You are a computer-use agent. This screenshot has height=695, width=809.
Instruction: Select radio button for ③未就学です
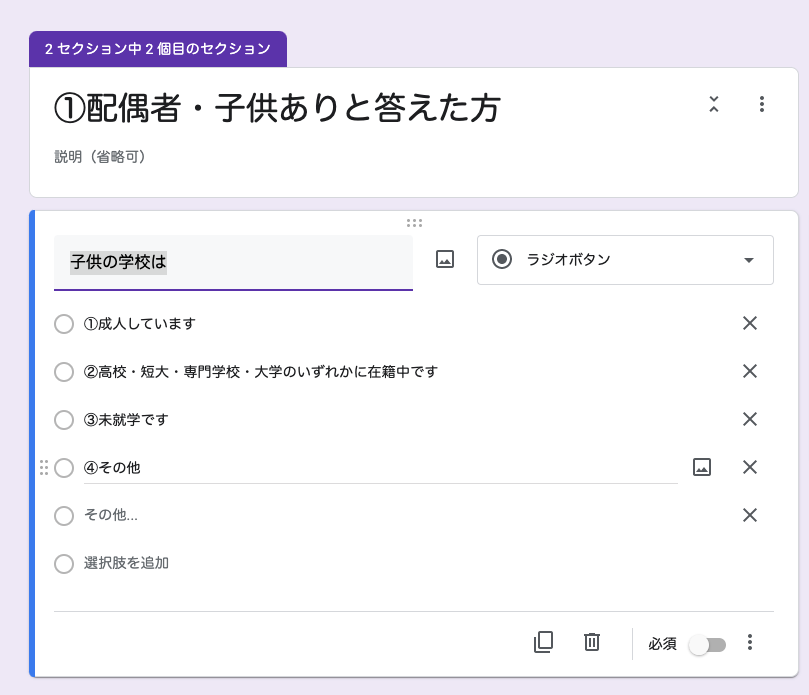[x=64, y=420]
